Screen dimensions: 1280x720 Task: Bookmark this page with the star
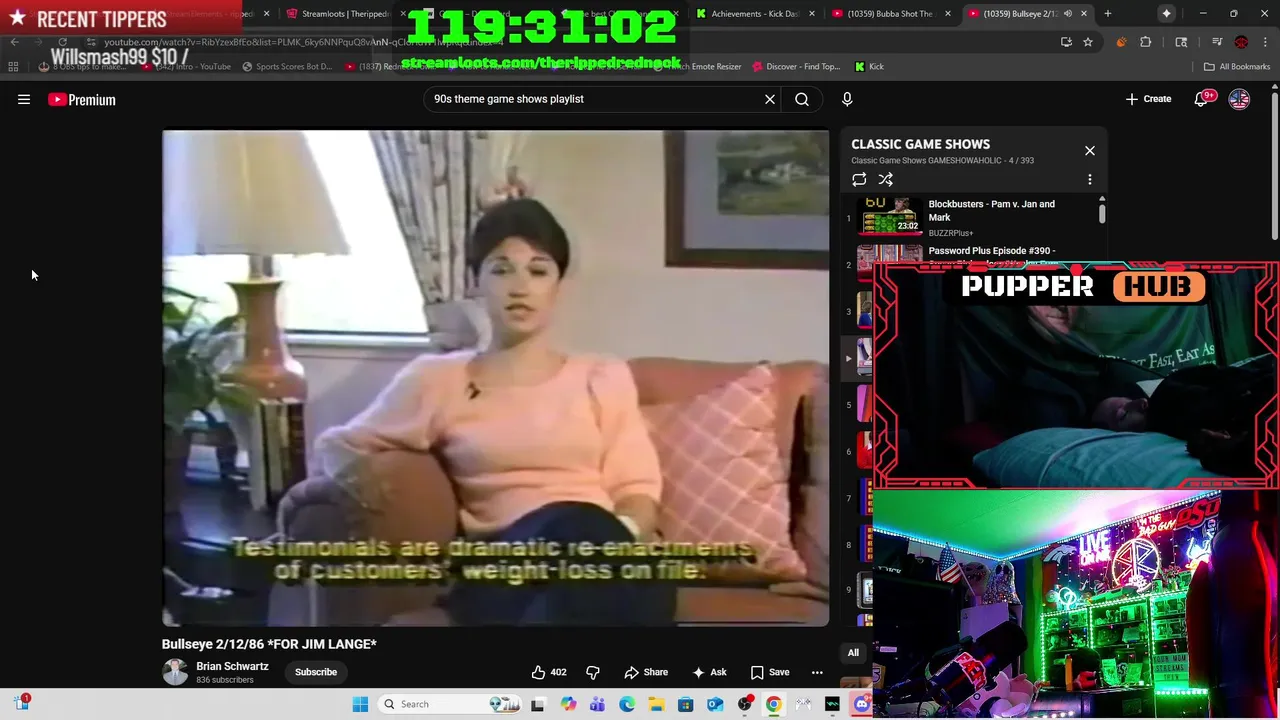coord(1088,42)
